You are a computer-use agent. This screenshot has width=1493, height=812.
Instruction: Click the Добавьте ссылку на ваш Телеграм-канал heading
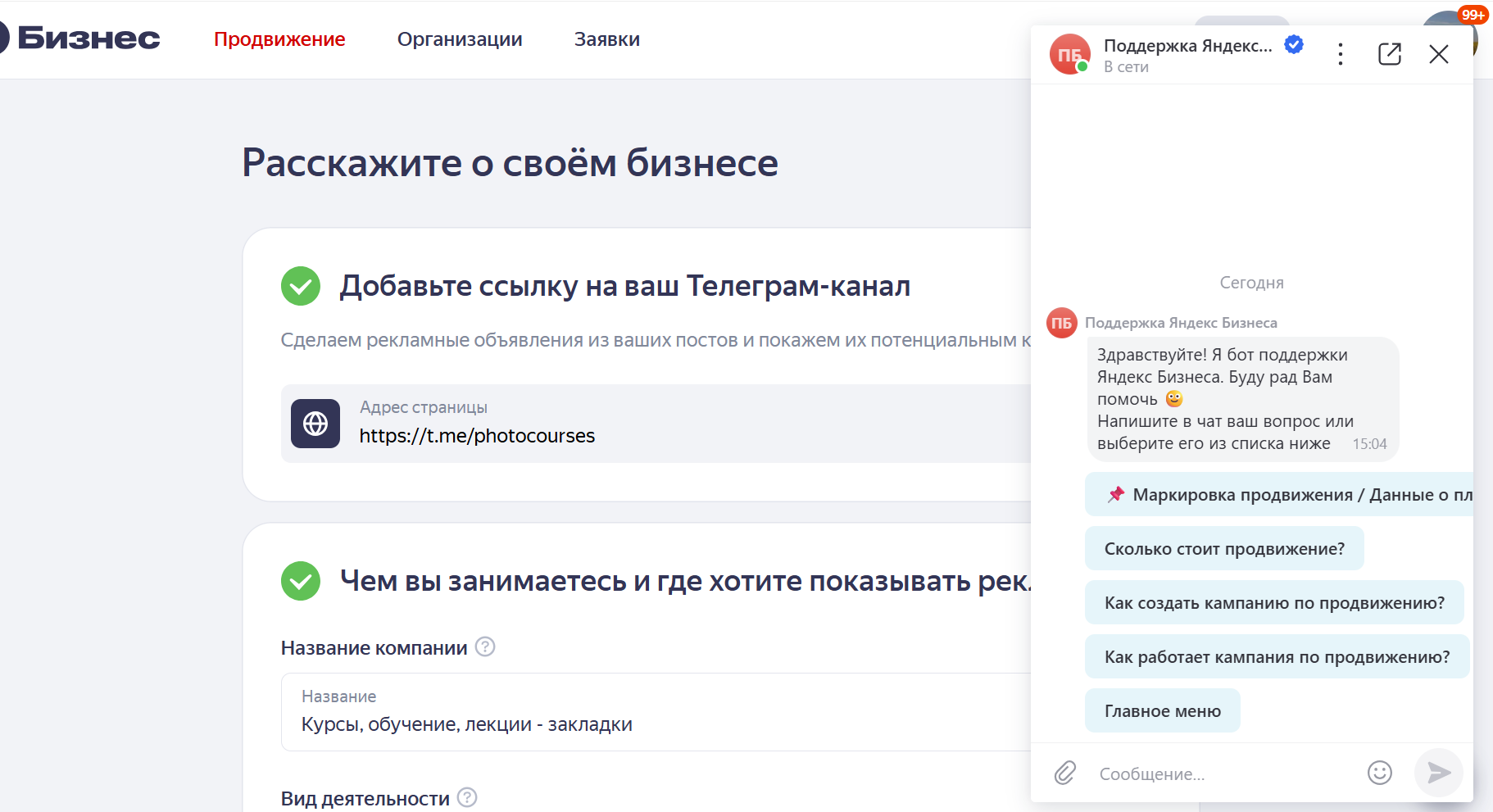click(625, 286)
